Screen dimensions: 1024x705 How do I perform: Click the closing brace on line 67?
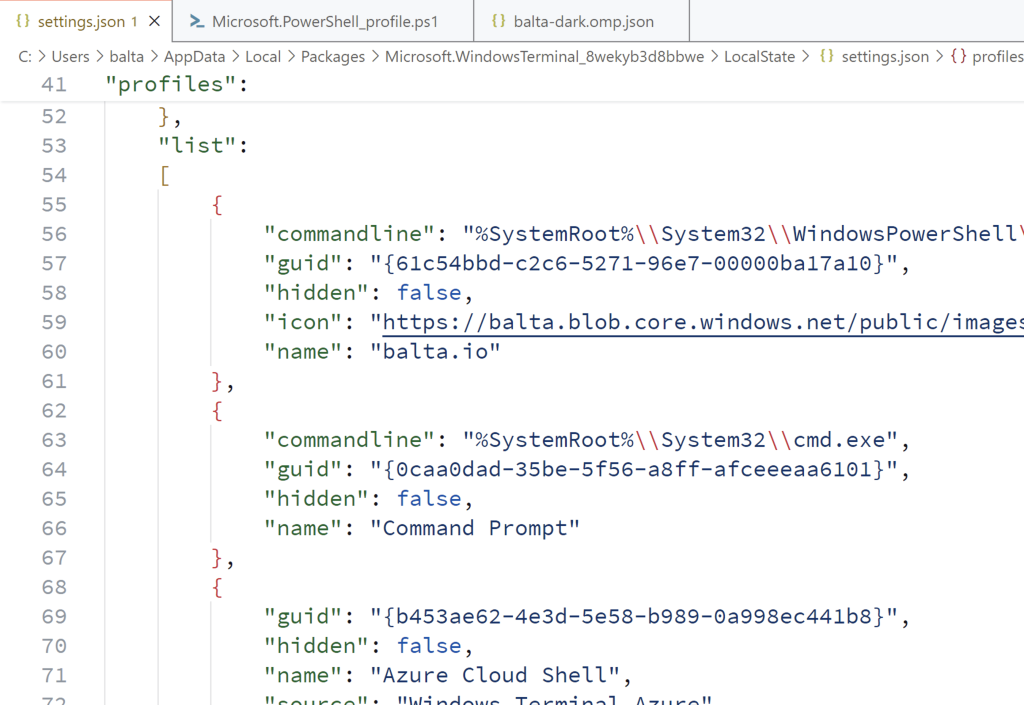click(217, 557)
